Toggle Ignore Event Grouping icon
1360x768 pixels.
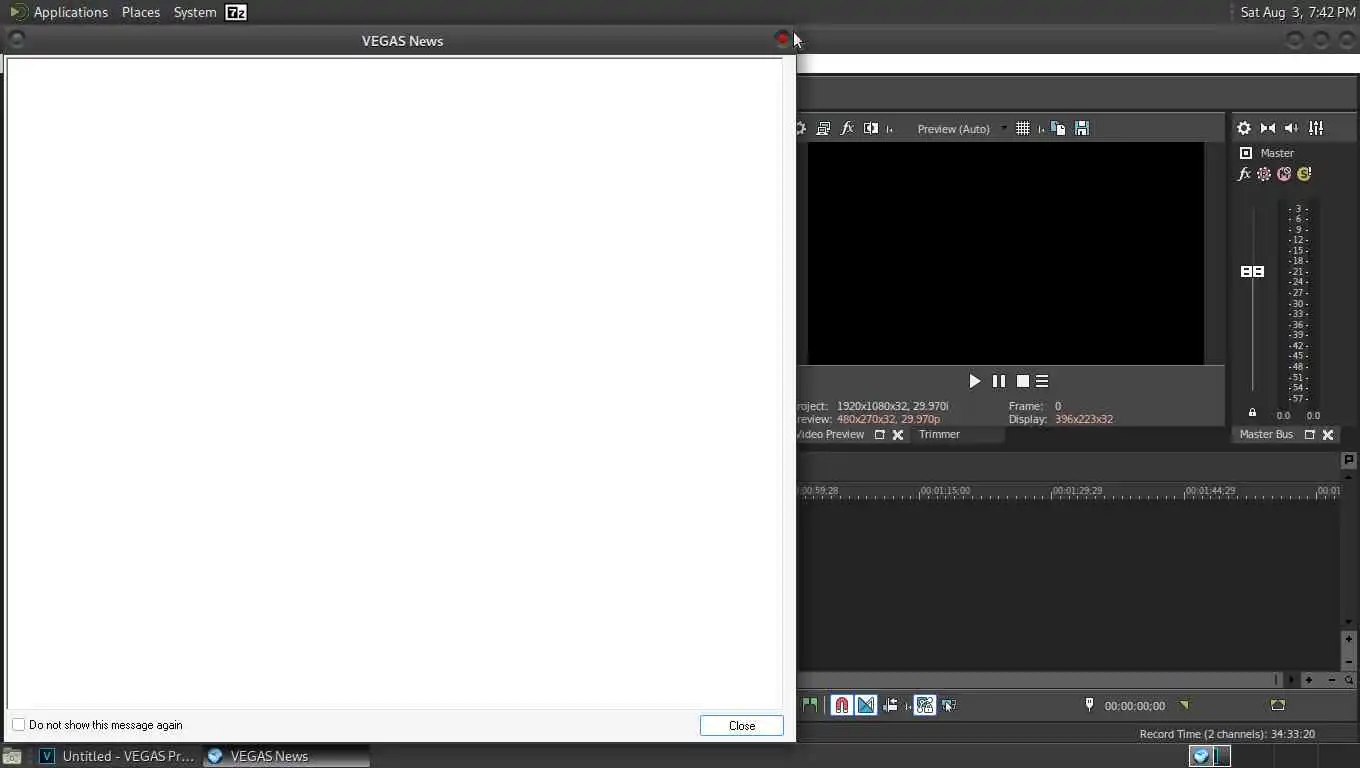(949, 705)
